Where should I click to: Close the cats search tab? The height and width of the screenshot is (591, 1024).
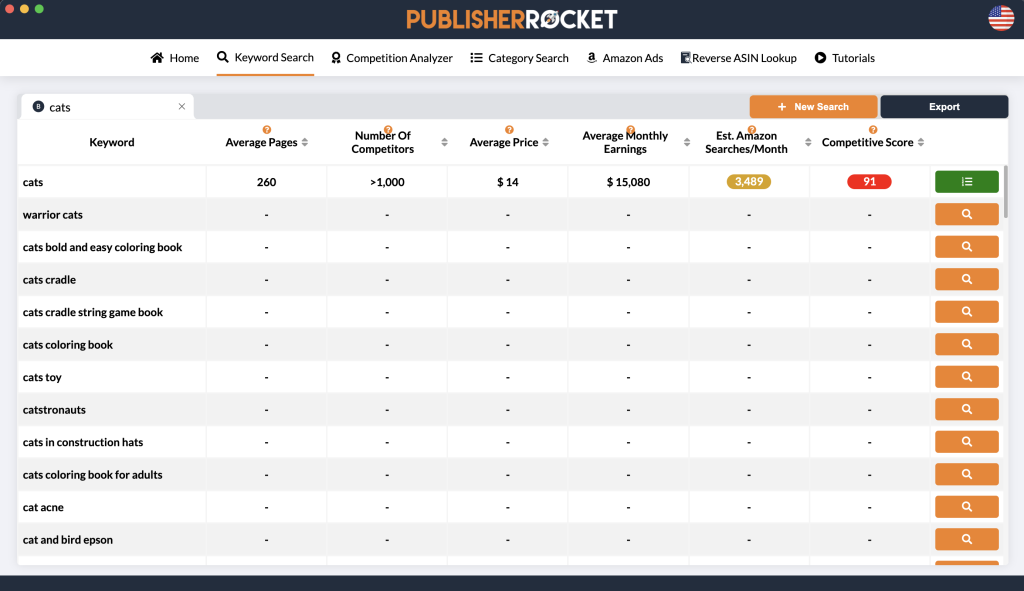[182, 107]
